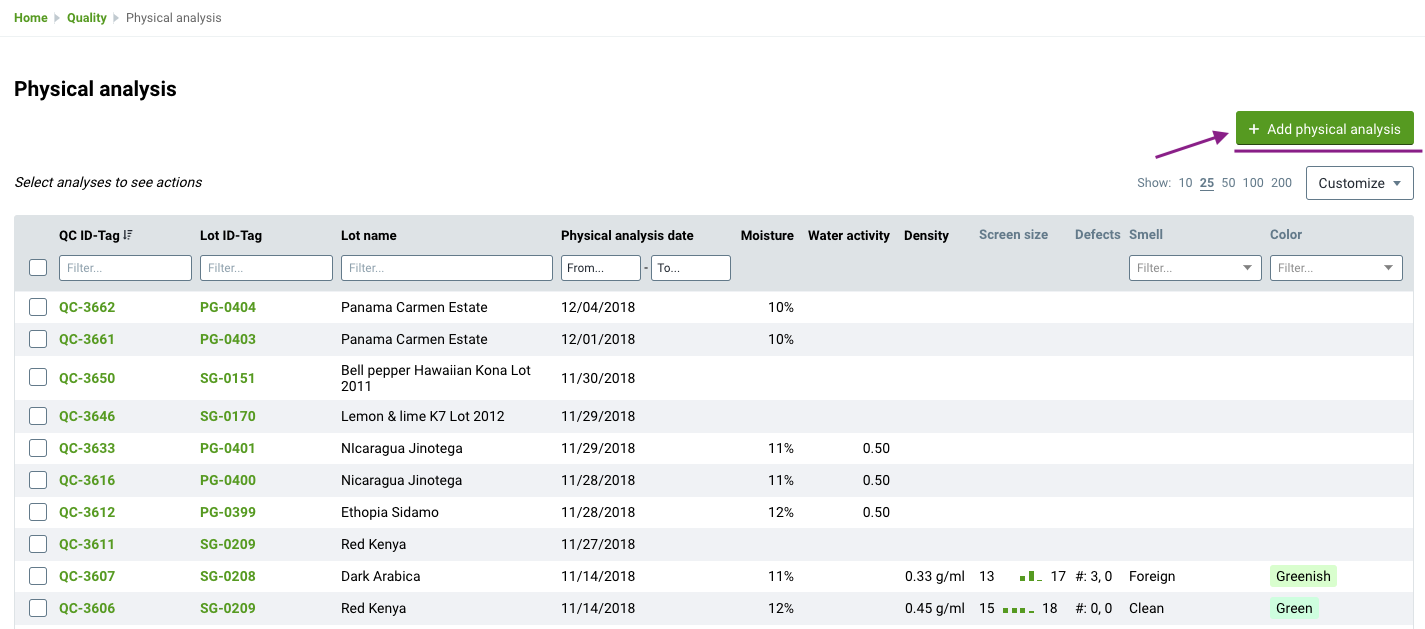Click the Dark Arabica lot name
This screenshot has width=1425, height=629.
point(381,576)
